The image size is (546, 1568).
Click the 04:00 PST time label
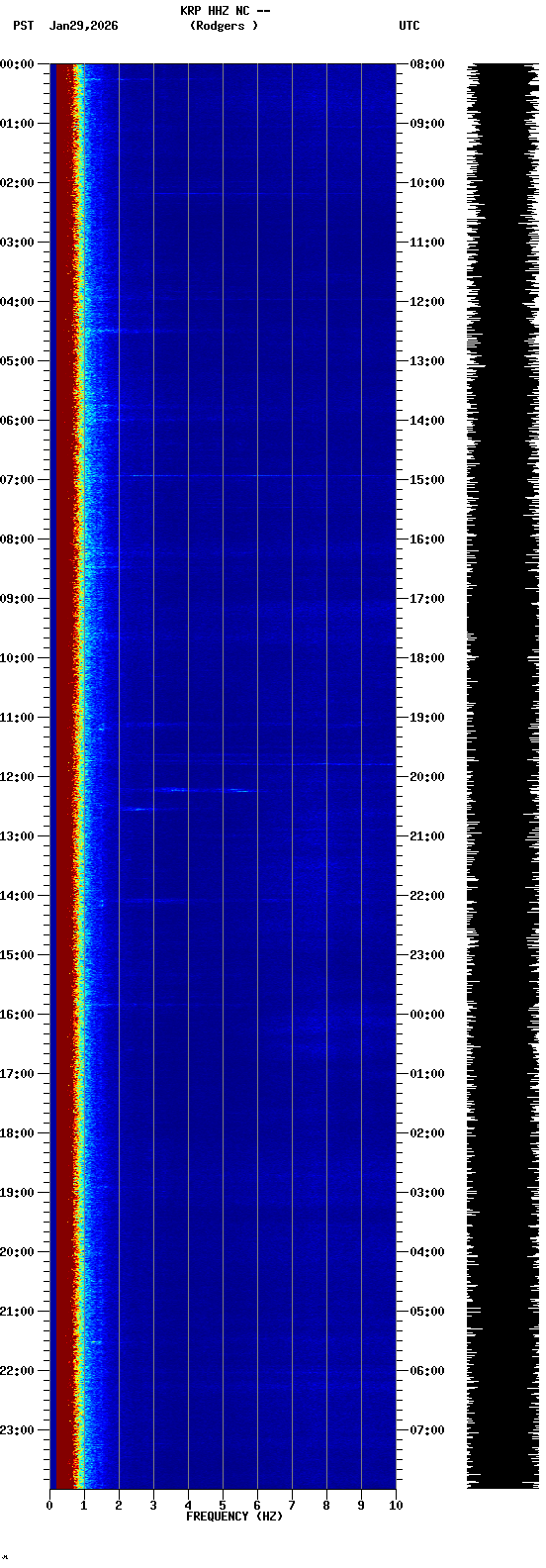point(18,302)
